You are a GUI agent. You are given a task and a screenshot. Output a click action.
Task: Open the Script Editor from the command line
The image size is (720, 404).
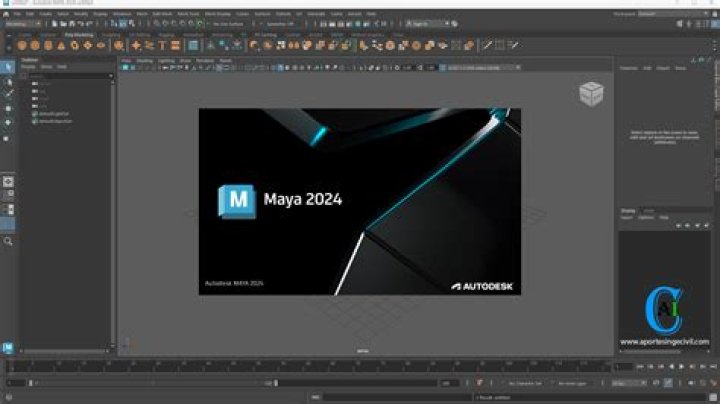coord(713,398)
